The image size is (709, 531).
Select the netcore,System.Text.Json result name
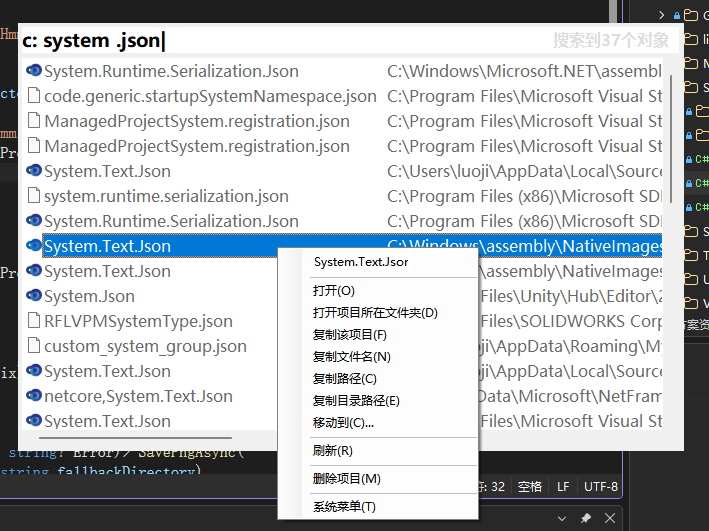point(138,396)
